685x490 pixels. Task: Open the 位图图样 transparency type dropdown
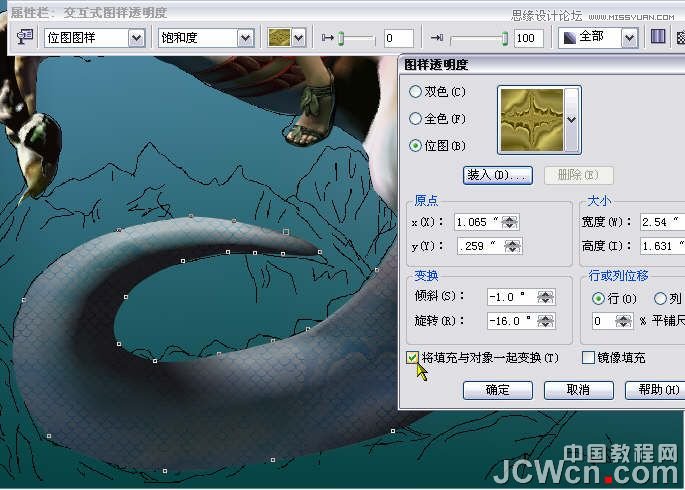(137, 38)
